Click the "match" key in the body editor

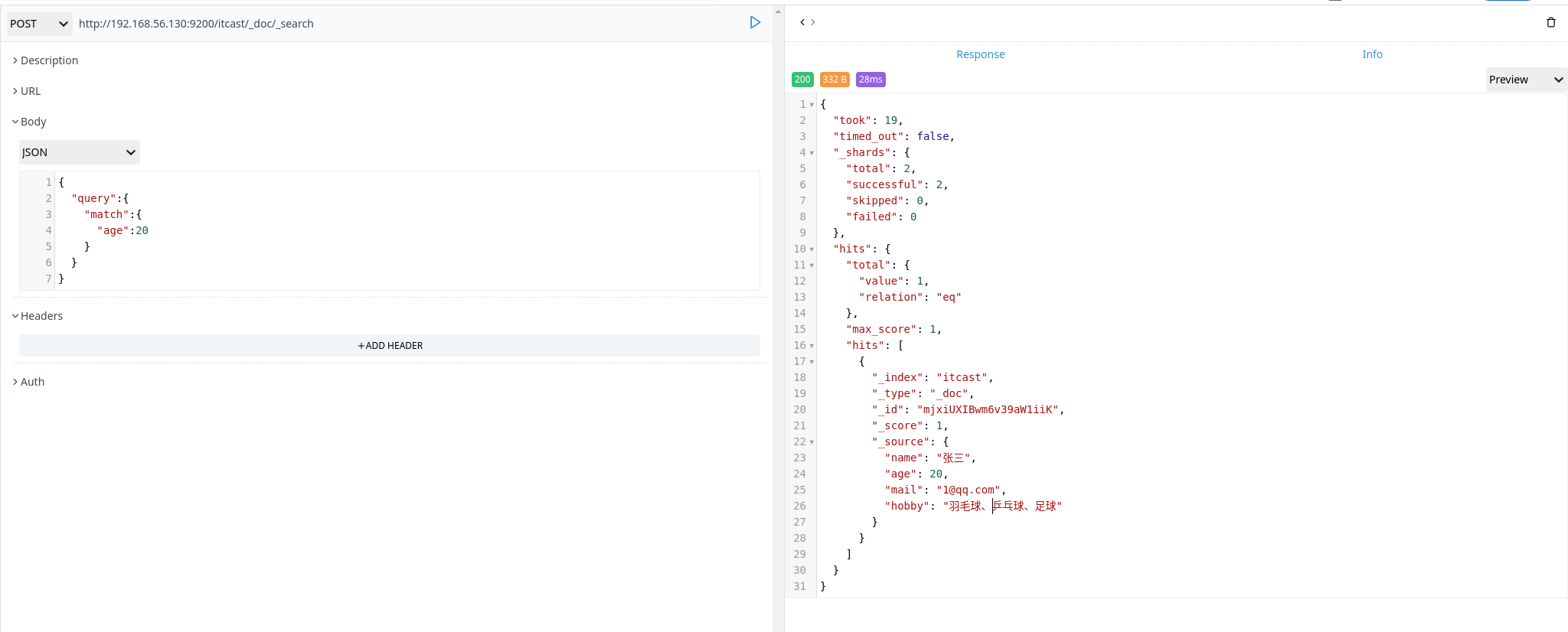[107, 214]
